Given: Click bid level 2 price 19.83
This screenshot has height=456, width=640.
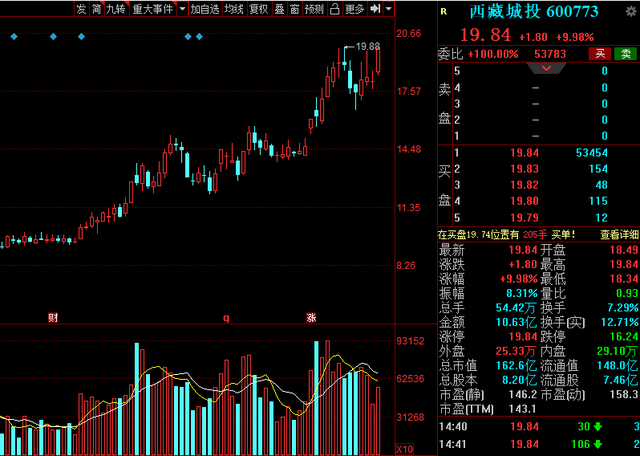Looking at the screenshot, I should point(524,169).
